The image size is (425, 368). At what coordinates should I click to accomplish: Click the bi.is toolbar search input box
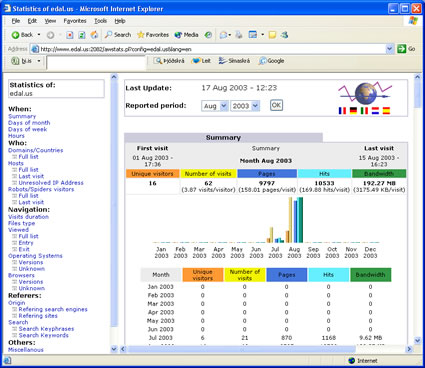(x=96, y=63)
